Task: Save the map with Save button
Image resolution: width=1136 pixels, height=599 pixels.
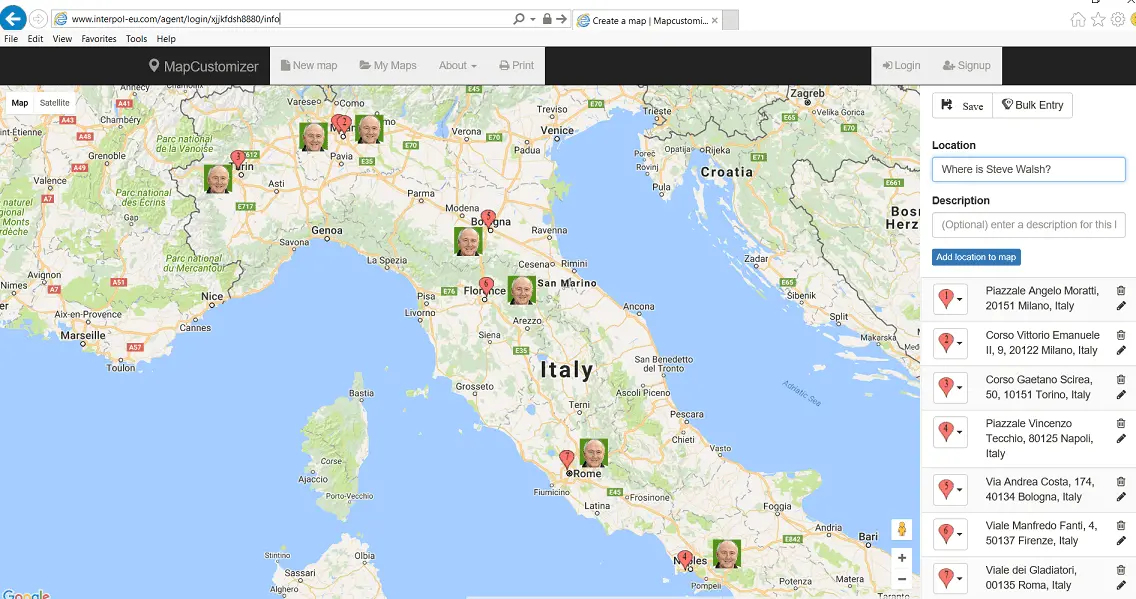Action: [962, 105]
